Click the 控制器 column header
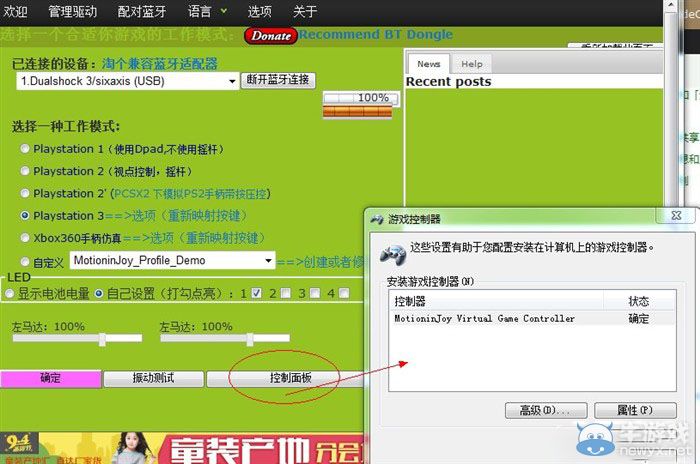Viewport: 700px width, 464px height. coord(496,301)
